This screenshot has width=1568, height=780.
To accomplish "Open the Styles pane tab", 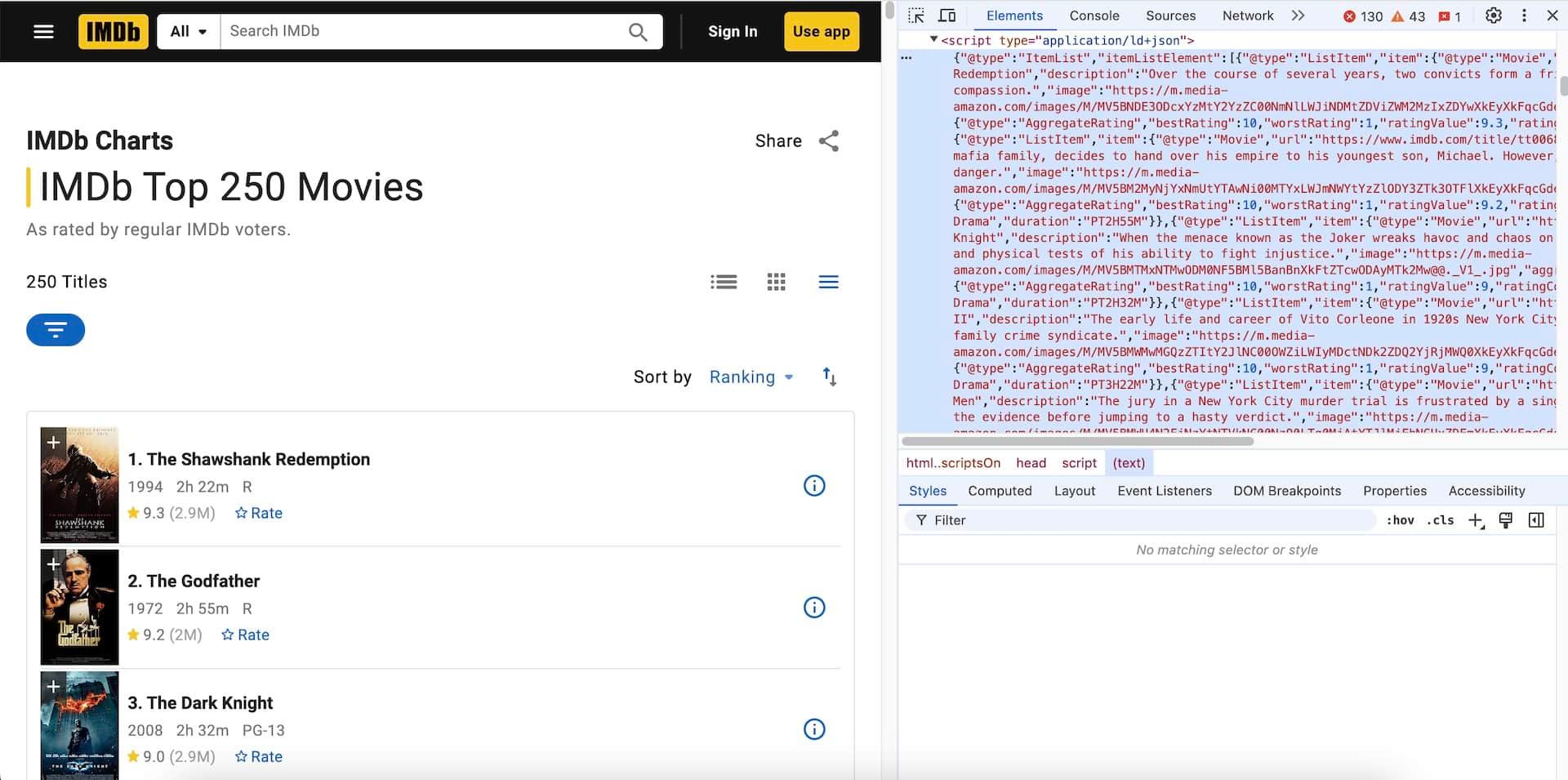I will tap(928, 491).
